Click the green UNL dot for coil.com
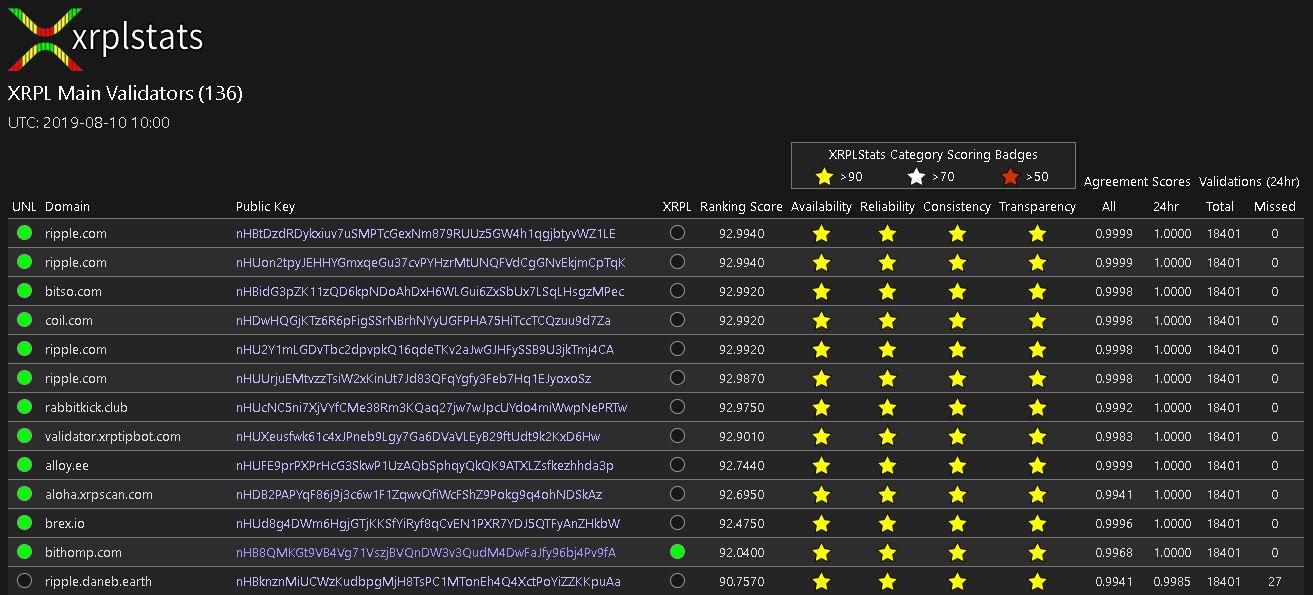 point(24,320)
